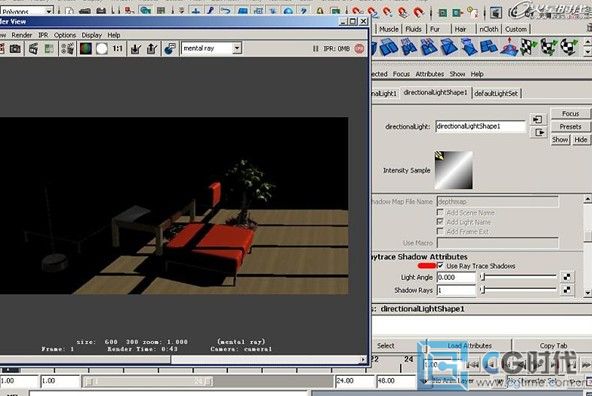Viewport: 592px width, 396px height.
Task: Click the input connections icon beside directionalLight field
Action: point(537,120)
